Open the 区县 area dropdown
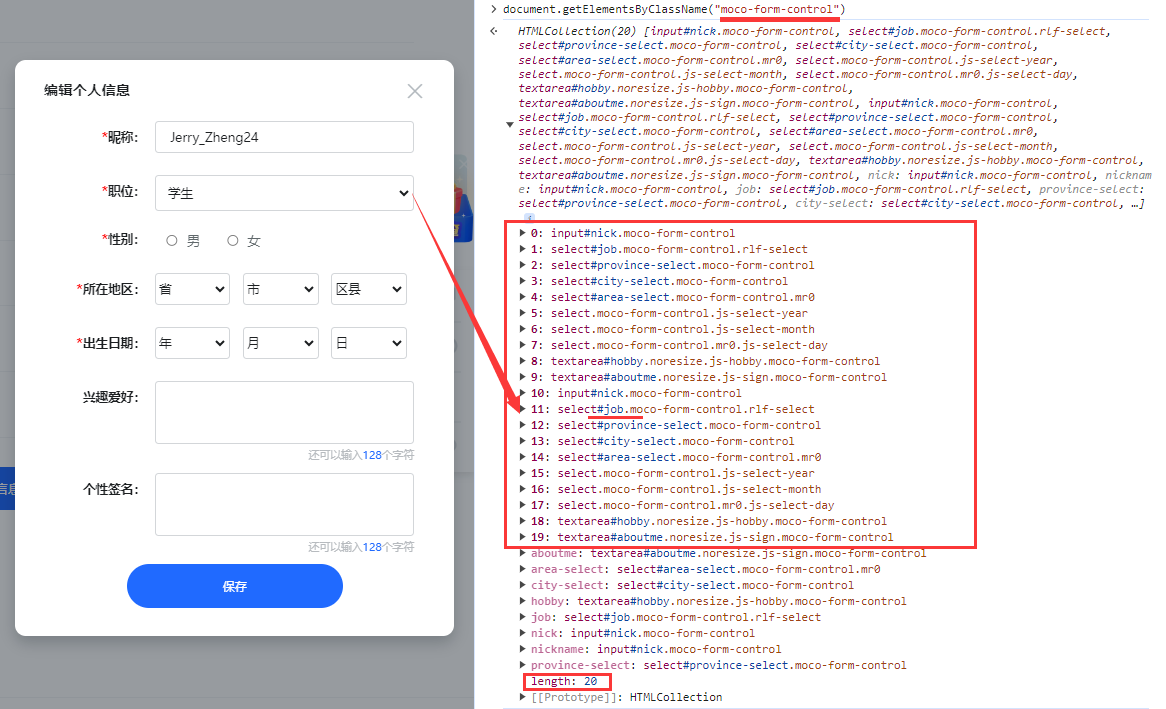The image size is (1166, 709). point(369,289)
